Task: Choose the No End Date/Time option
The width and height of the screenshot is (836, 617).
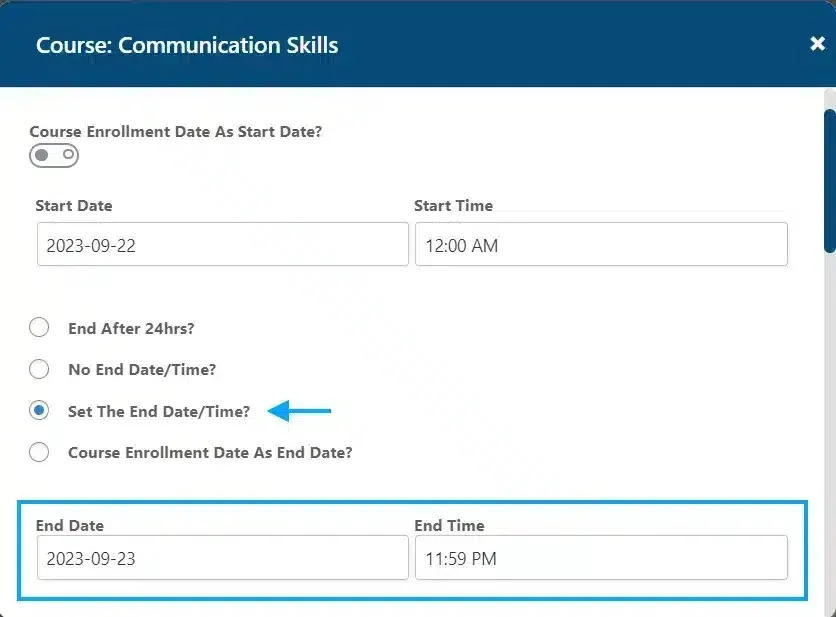Action: [39, 369]
